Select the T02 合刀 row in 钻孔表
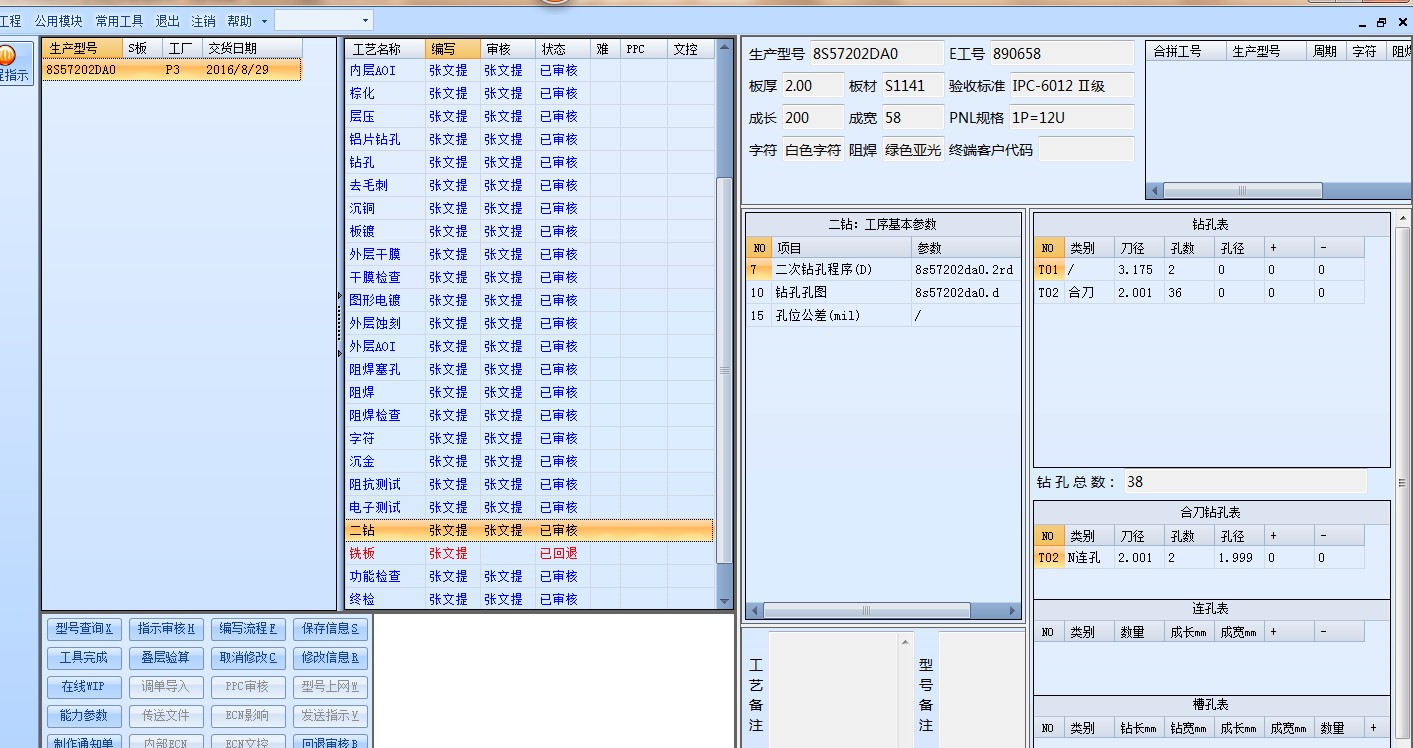 pos(1199,292)
